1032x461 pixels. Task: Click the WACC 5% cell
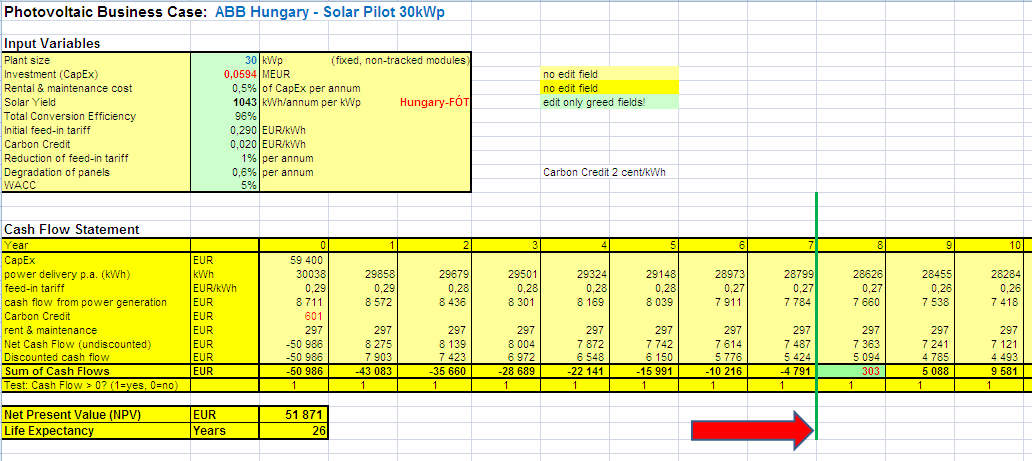click(x=225, y=186)
